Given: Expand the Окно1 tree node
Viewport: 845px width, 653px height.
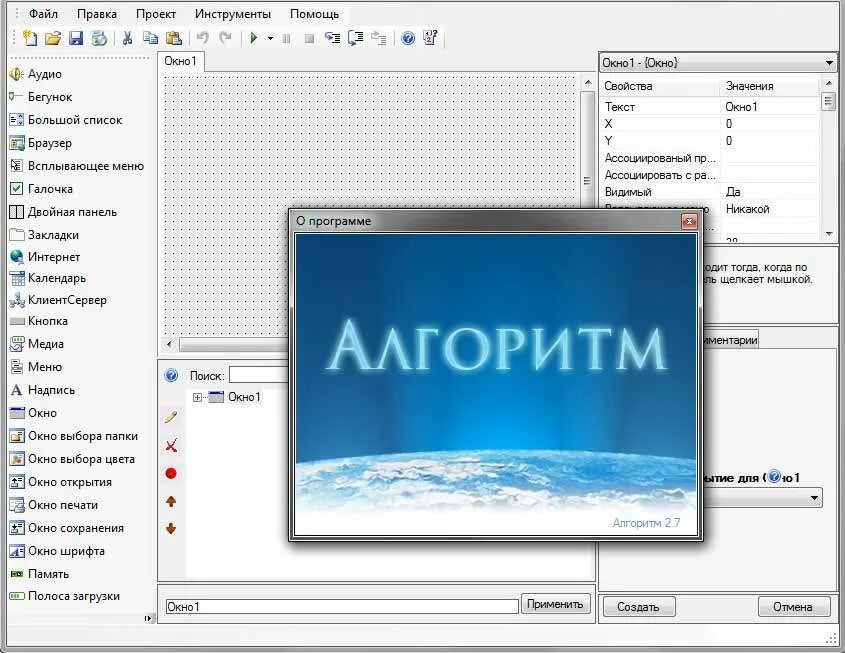Looking at the screenshot, I should point(197,398).
